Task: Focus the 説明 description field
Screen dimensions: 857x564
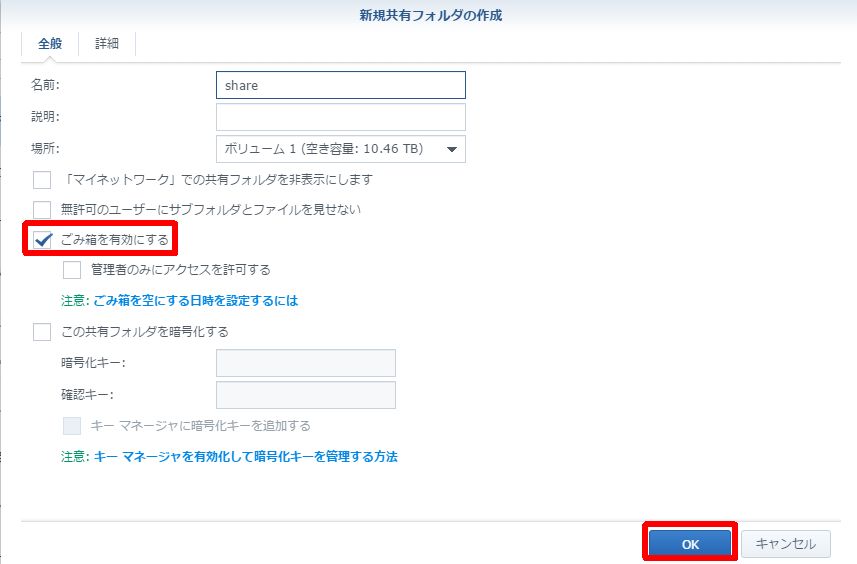Action: pos(341,117)
